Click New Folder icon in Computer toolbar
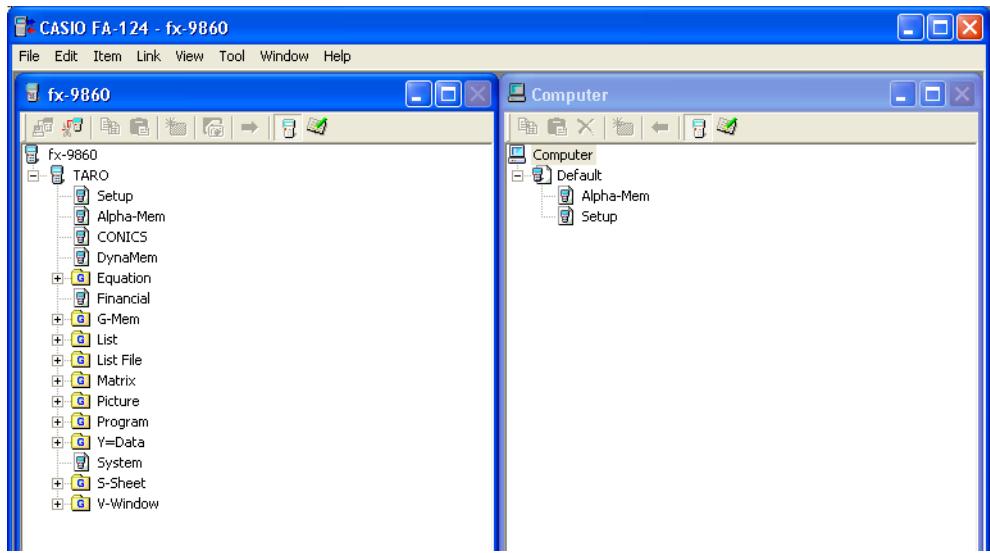The height and width of the screenshot is (553, 990). 623,127
